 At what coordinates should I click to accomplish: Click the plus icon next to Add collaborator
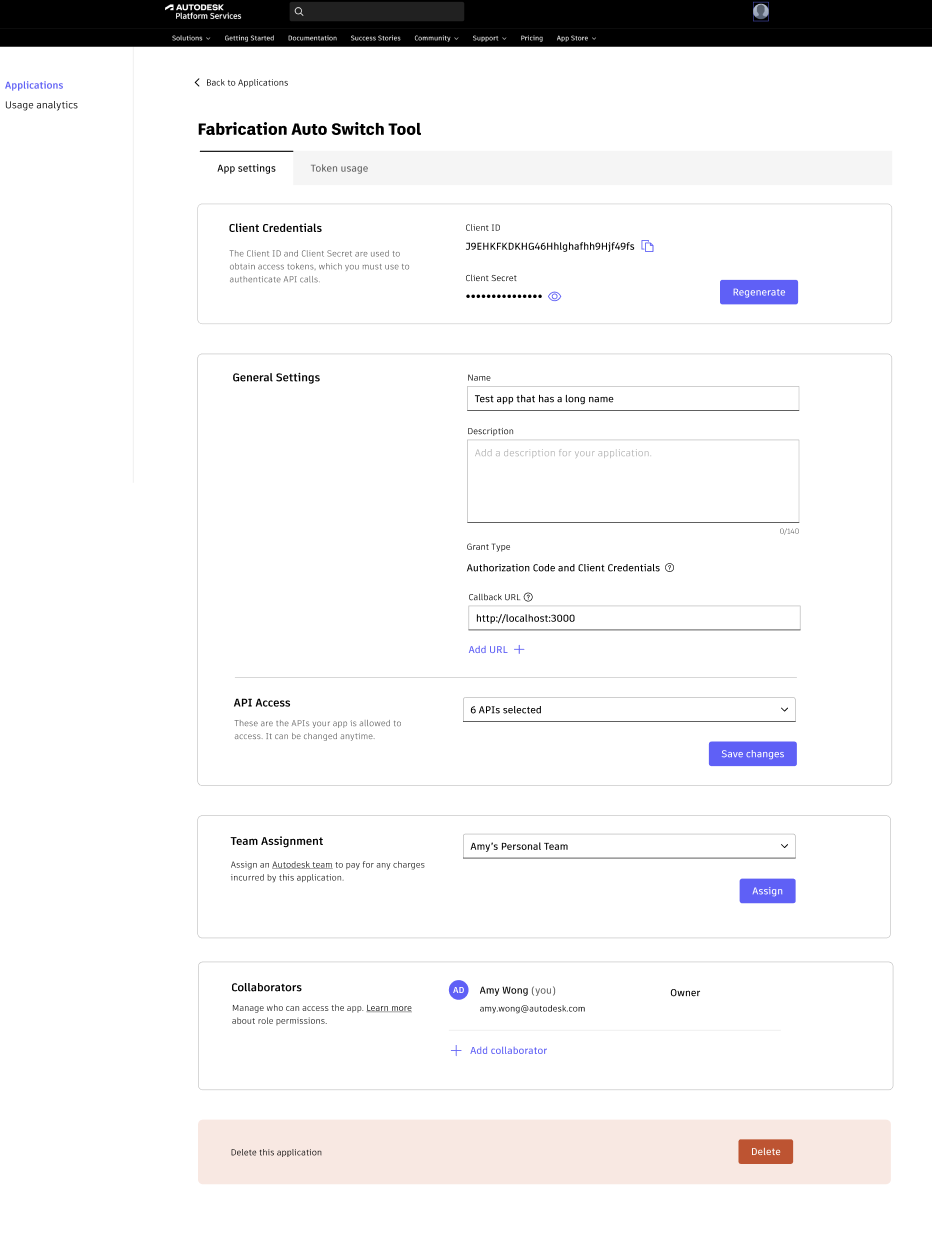tap(456, 1050)
